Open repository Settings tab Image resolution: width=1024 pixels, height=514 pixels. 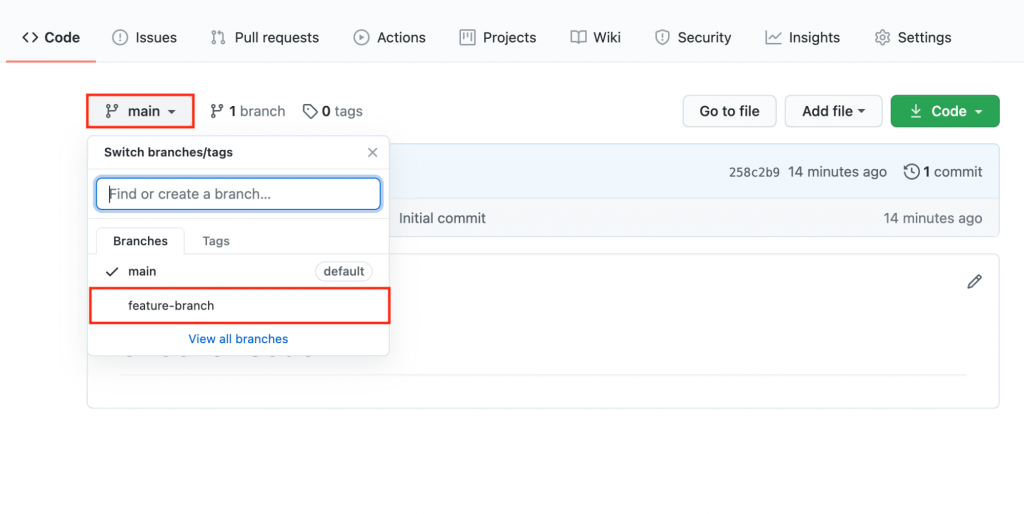913,37
